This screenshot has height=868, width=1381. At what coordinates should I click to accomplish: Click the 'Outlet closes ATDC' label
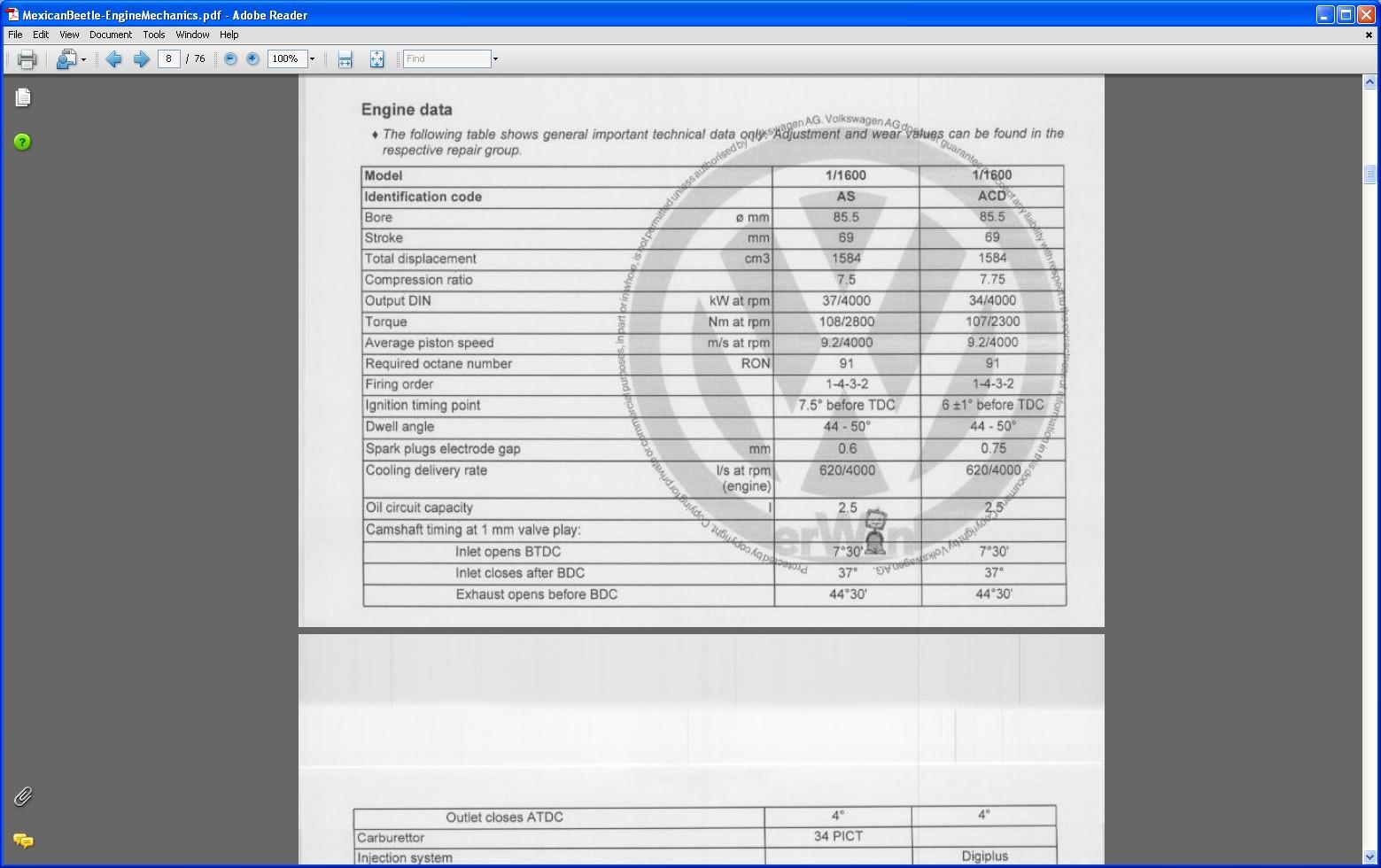click(x=504, y=818)
